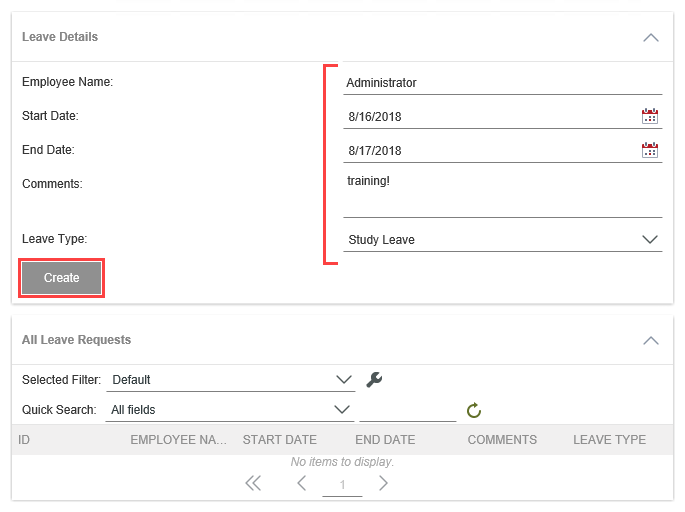Click the Leave Details panel title
The width and height of the screenshot is (685, 512).
tap(60, 37)
